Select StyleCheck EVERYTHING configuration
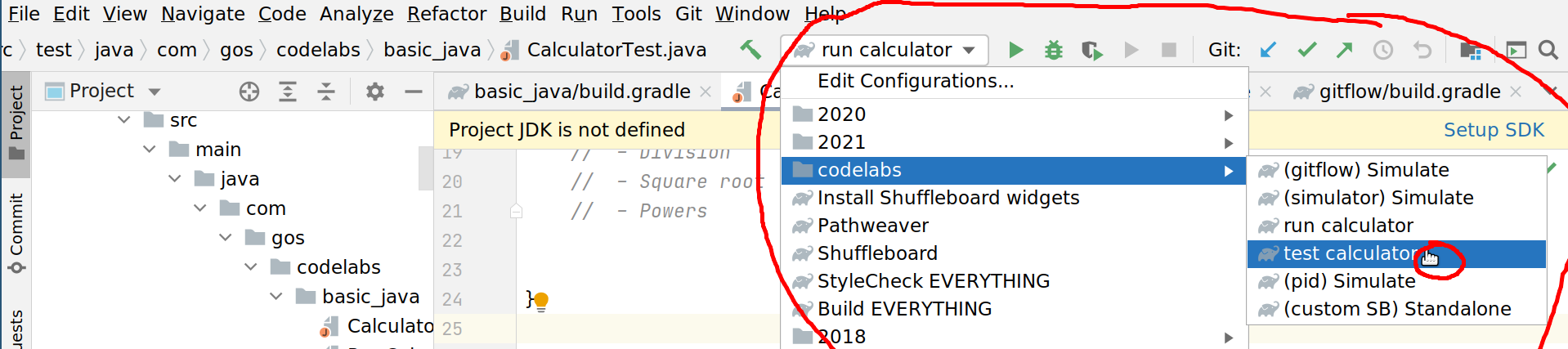Viewport: 1568px width, 349px height. coord(1014,281)
